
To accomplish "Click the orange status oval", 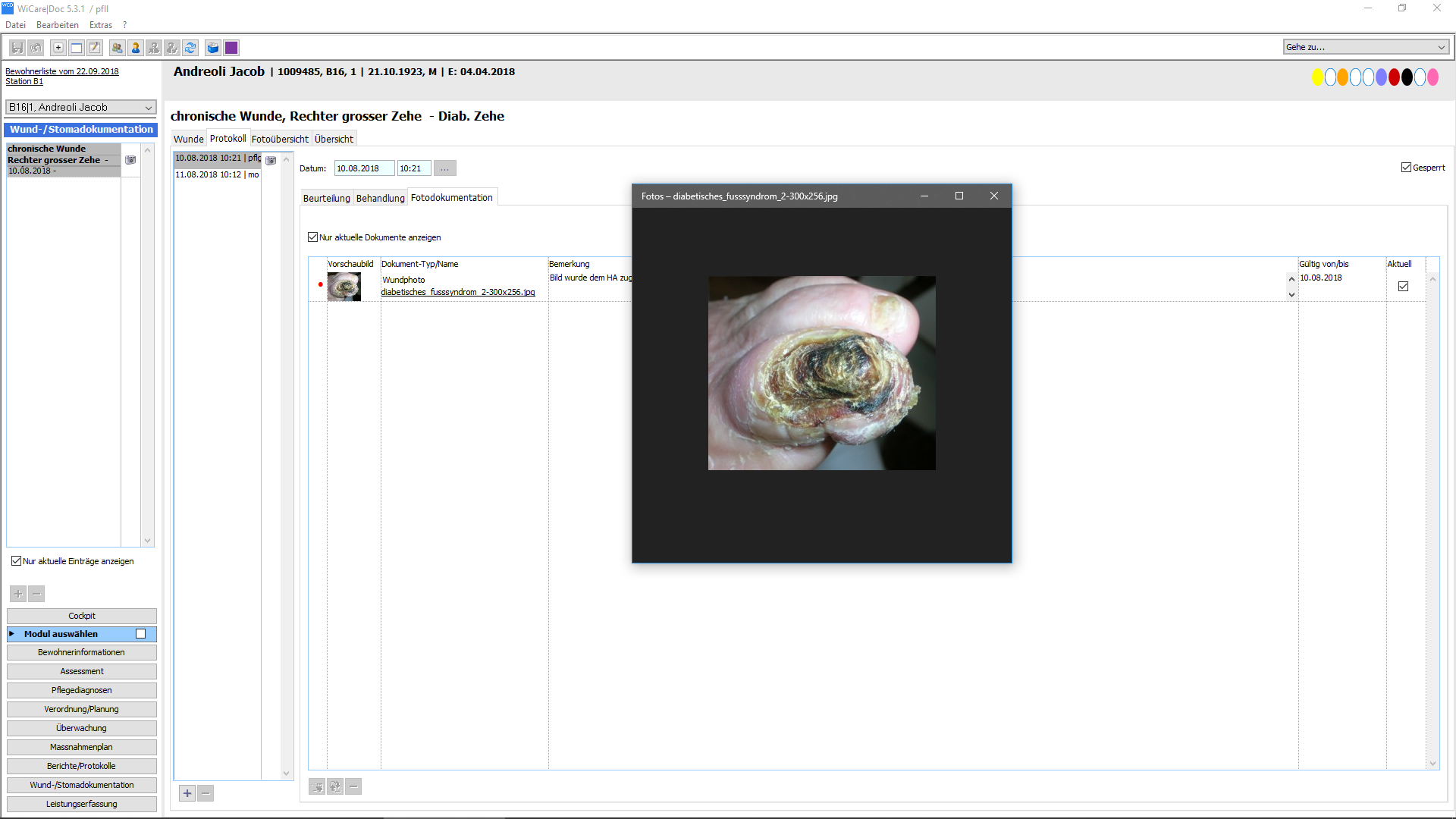I will click(1343, 77).
